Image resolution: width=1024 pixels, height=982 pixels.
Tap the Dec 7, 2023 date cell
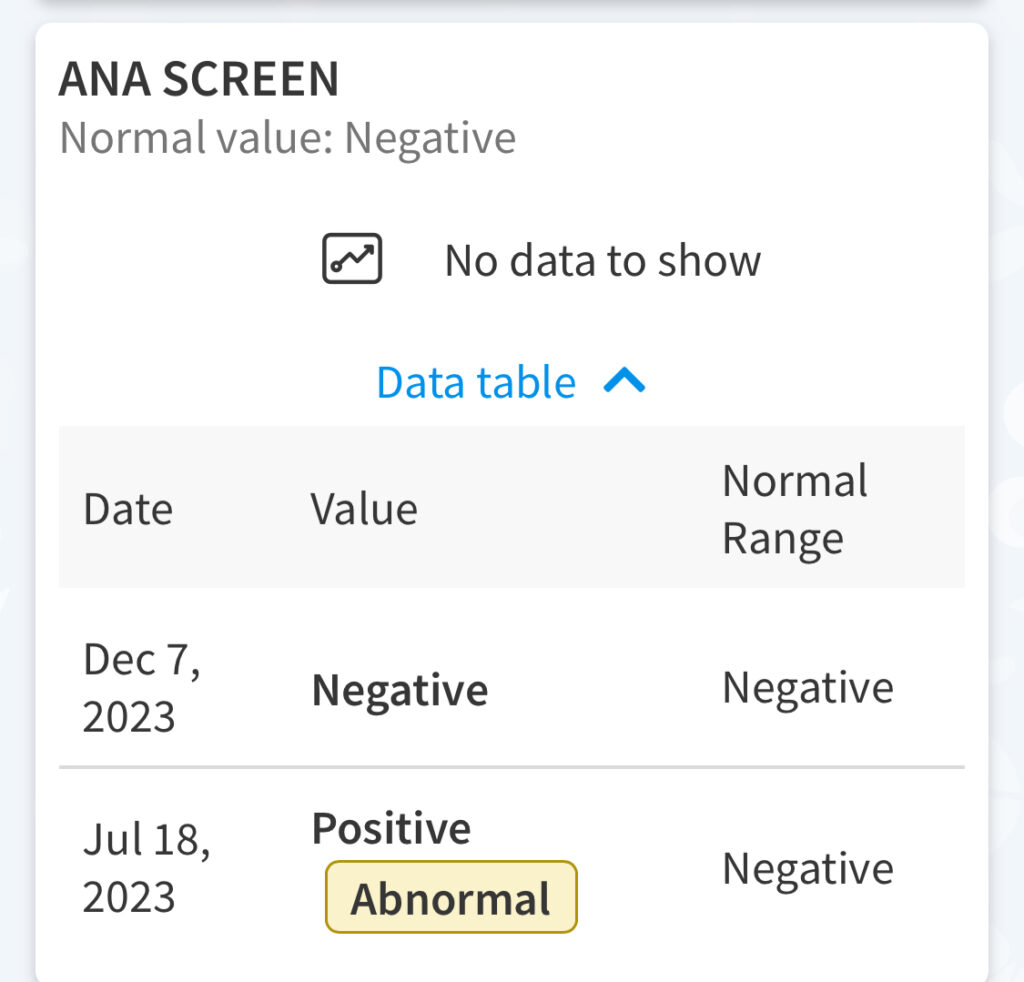coord(142,688)
